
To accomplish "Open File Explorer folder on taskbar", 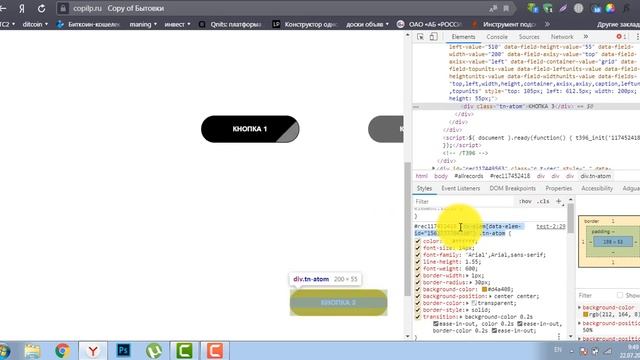I will [32, 351].
